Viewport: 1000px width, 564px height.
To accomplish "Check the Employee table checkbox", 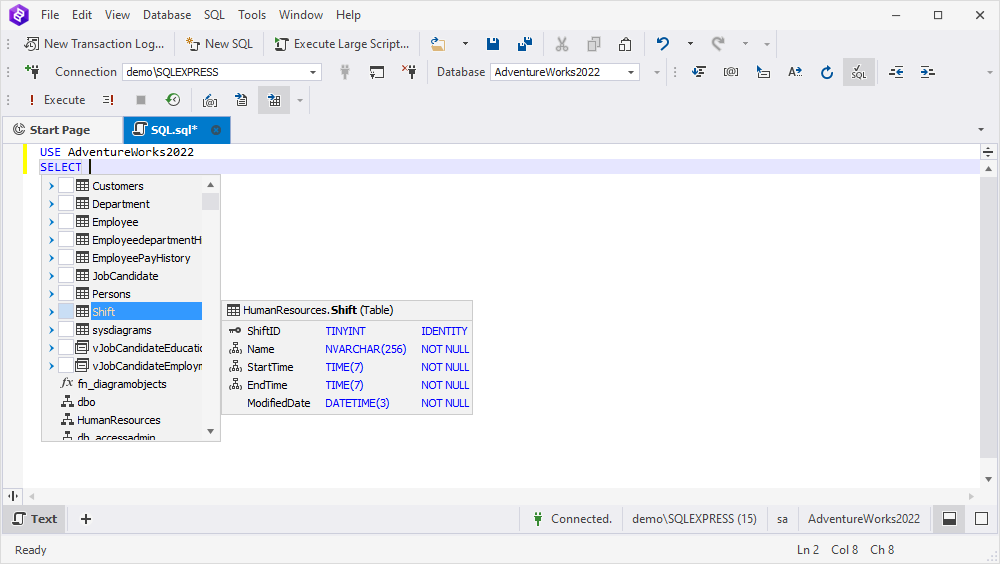I will [66, 222].
